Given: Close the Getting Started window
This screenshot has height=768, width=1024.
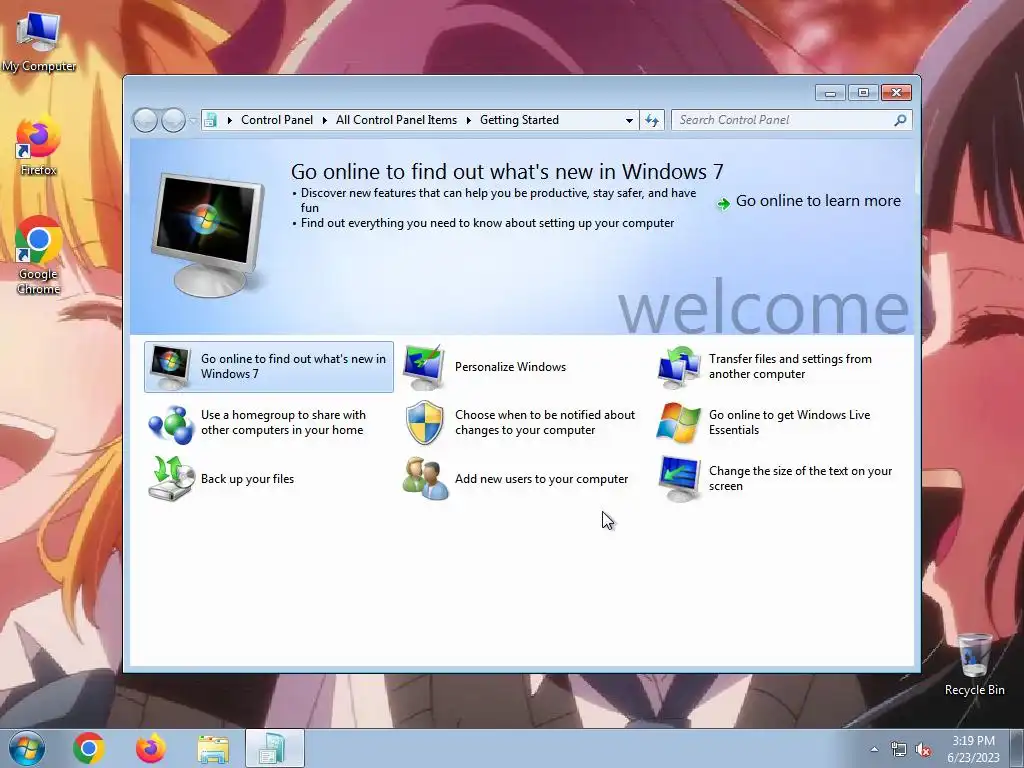Looking at the screenshot, I should 896,93.
